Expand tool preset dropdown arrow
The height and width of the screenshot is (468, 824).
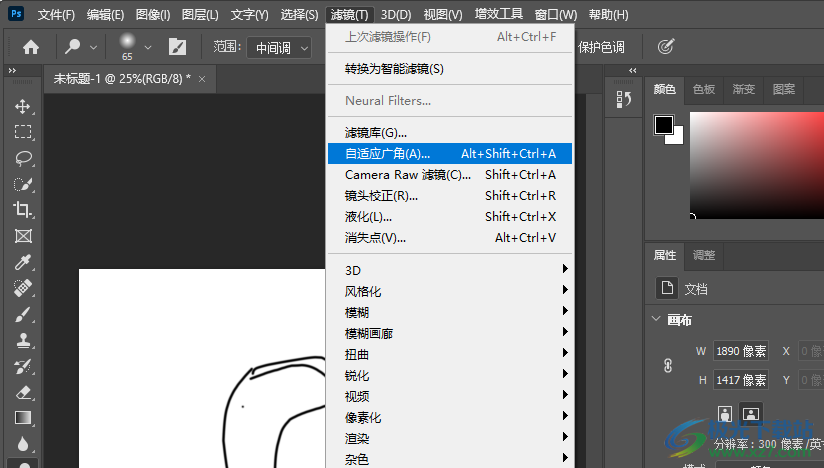pyautogui.click(x=93, y=47)
